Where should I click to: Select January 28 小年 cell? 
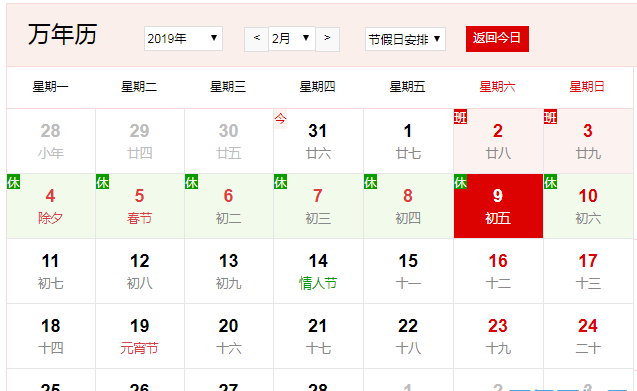click(51, 141)
